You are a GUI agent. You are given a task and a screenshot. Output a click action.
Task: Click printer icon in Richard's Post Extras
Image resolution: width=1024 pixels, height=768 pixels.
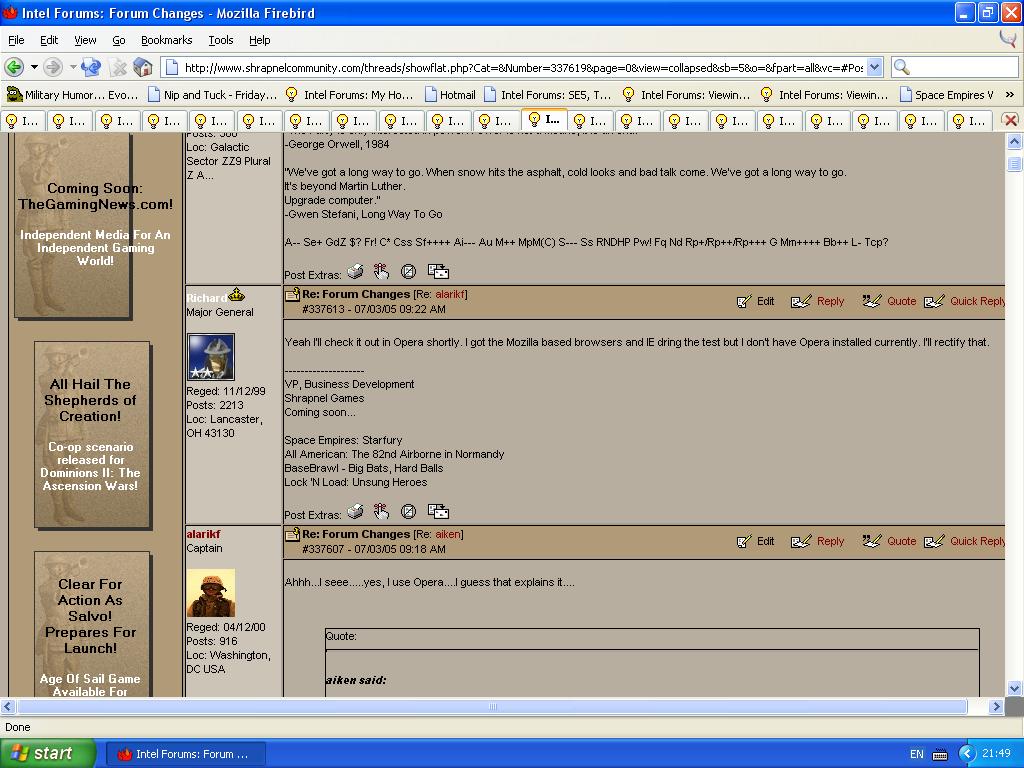point(355,512)
